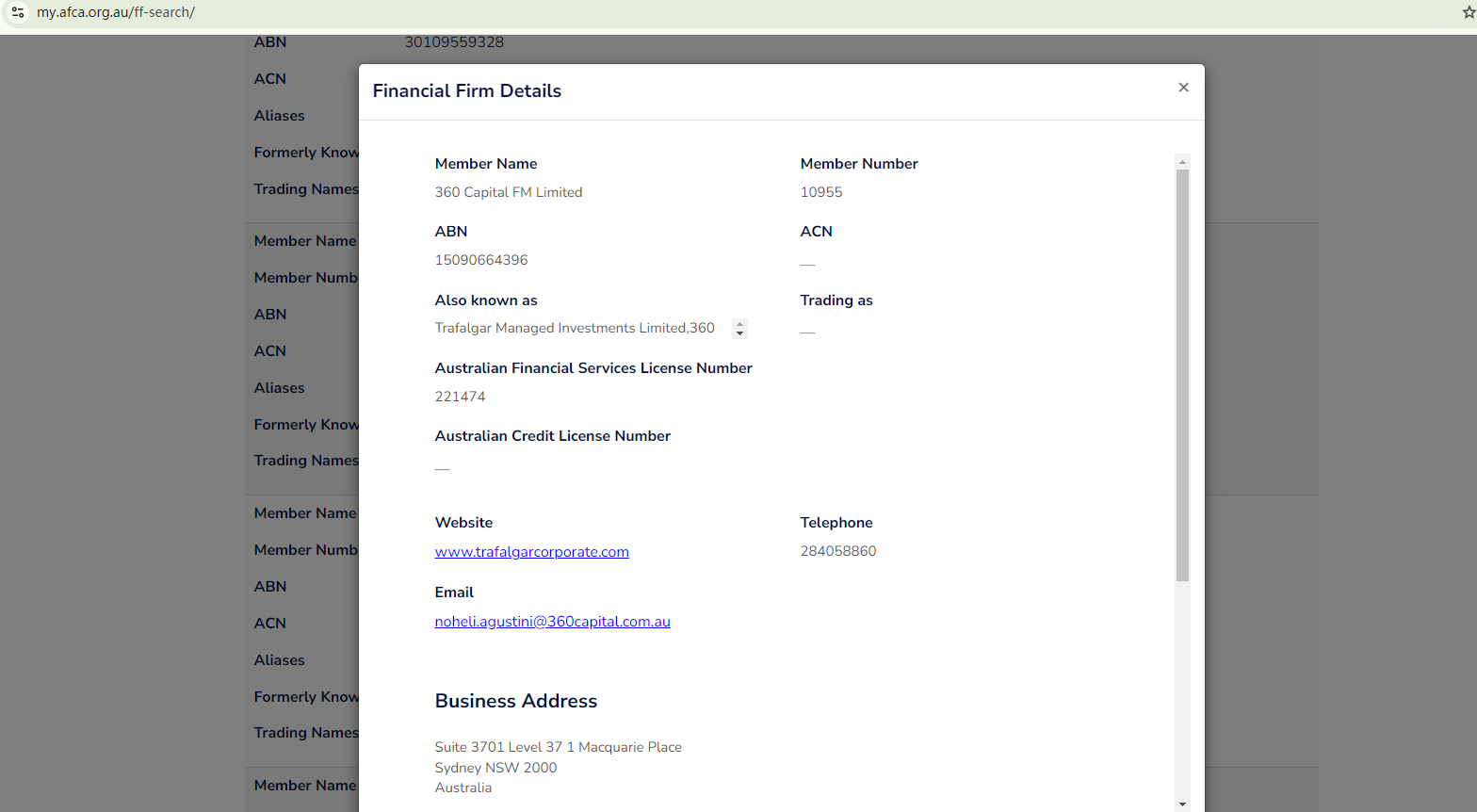Click the 'Member Name' label inside the dialog

486,164
